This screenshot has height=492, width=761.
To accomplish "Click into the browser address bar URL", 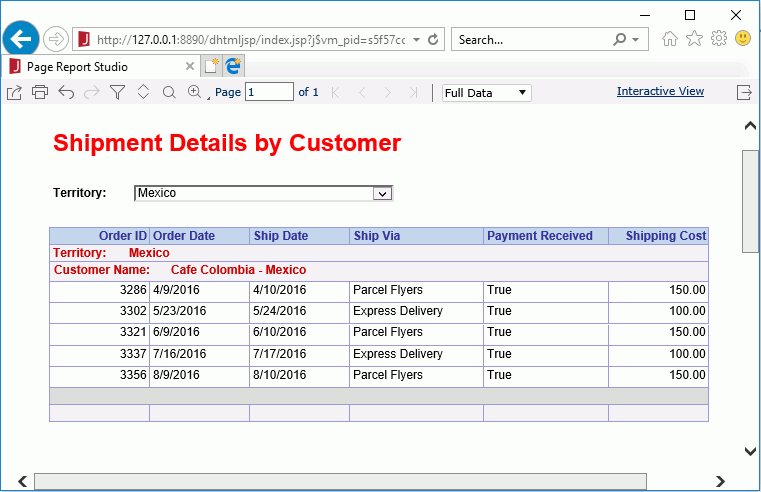I will tap(251, 40).
